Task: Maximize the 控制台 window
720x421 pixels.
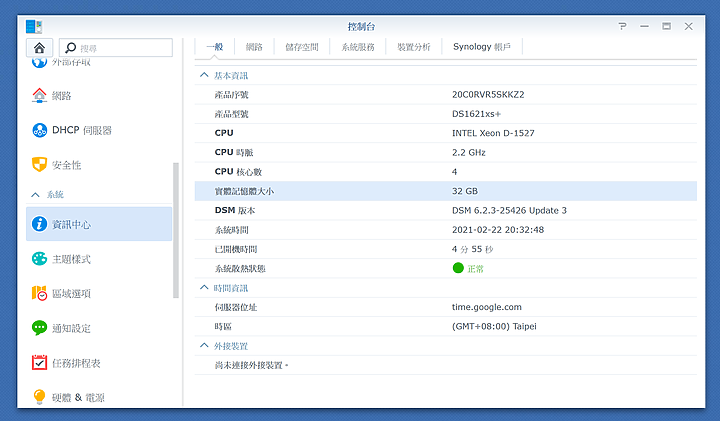Action: coord(666,27)
